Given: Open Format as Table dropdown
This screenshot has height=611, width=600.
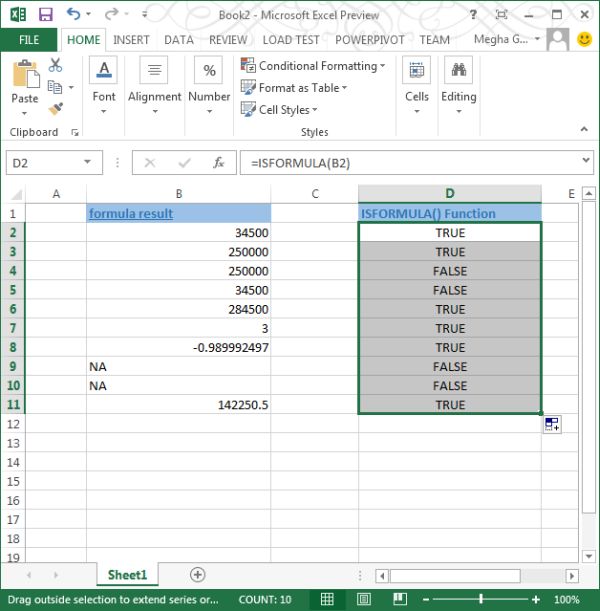Looking at the screenshot, I should 294,88.
